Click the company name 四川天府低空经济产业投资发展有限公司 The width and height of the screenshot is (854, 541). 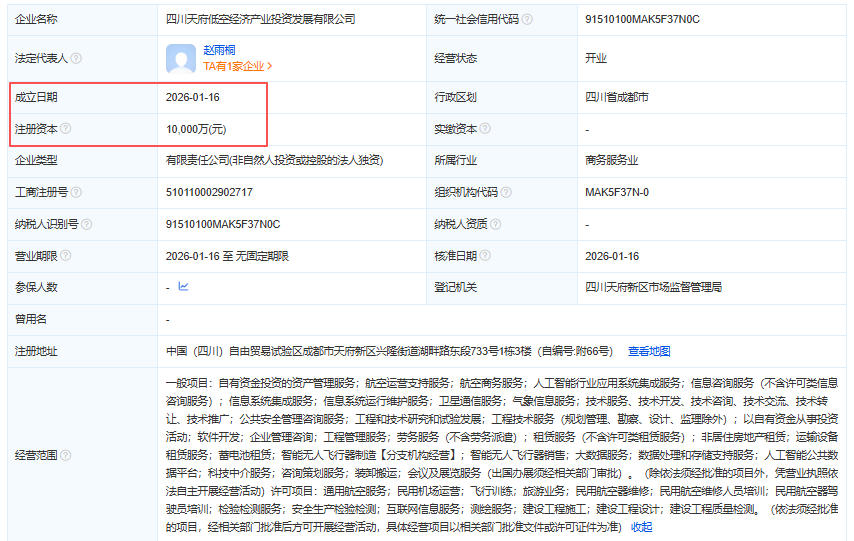click(260, 19)
